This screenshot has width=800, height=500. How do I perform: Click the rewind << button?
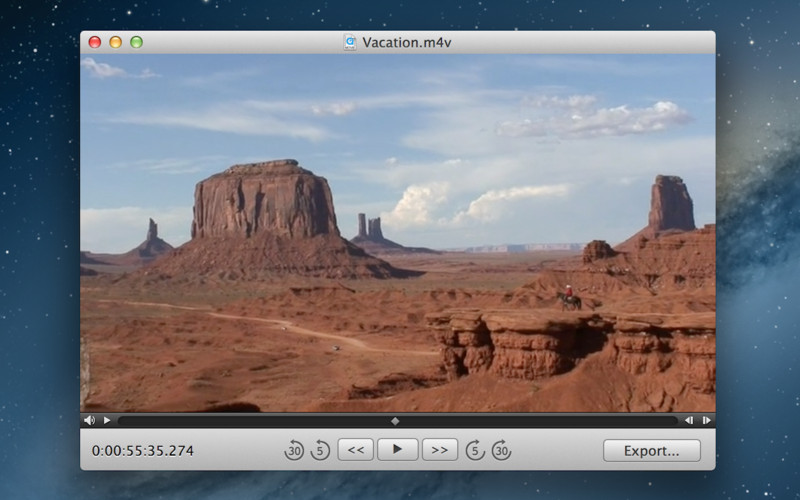[x=356, y=449]
